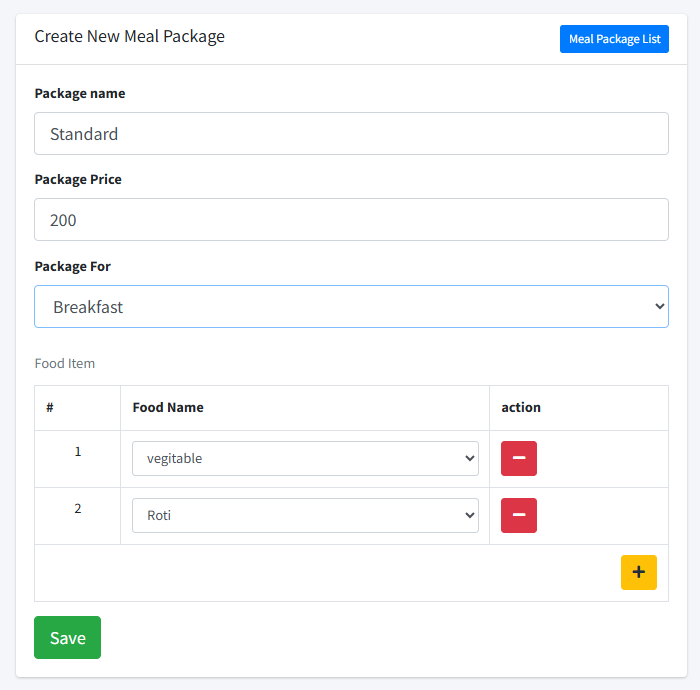The width and height of the screenshot is (700, 690).
Task: Add a new food item row
Action: click(x=638, y=572)
